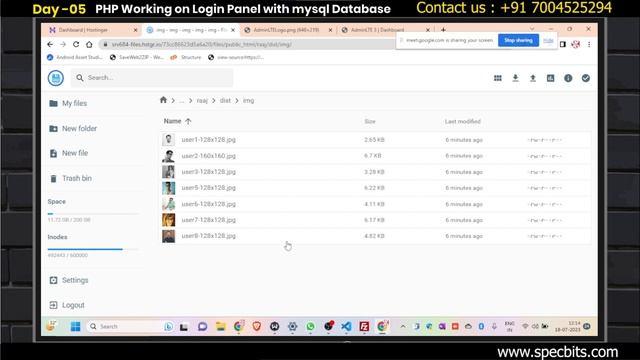Navigate to raaj breadcrumb folder
This screenshot has height=360, width=640.
click(x=202, y=100)
